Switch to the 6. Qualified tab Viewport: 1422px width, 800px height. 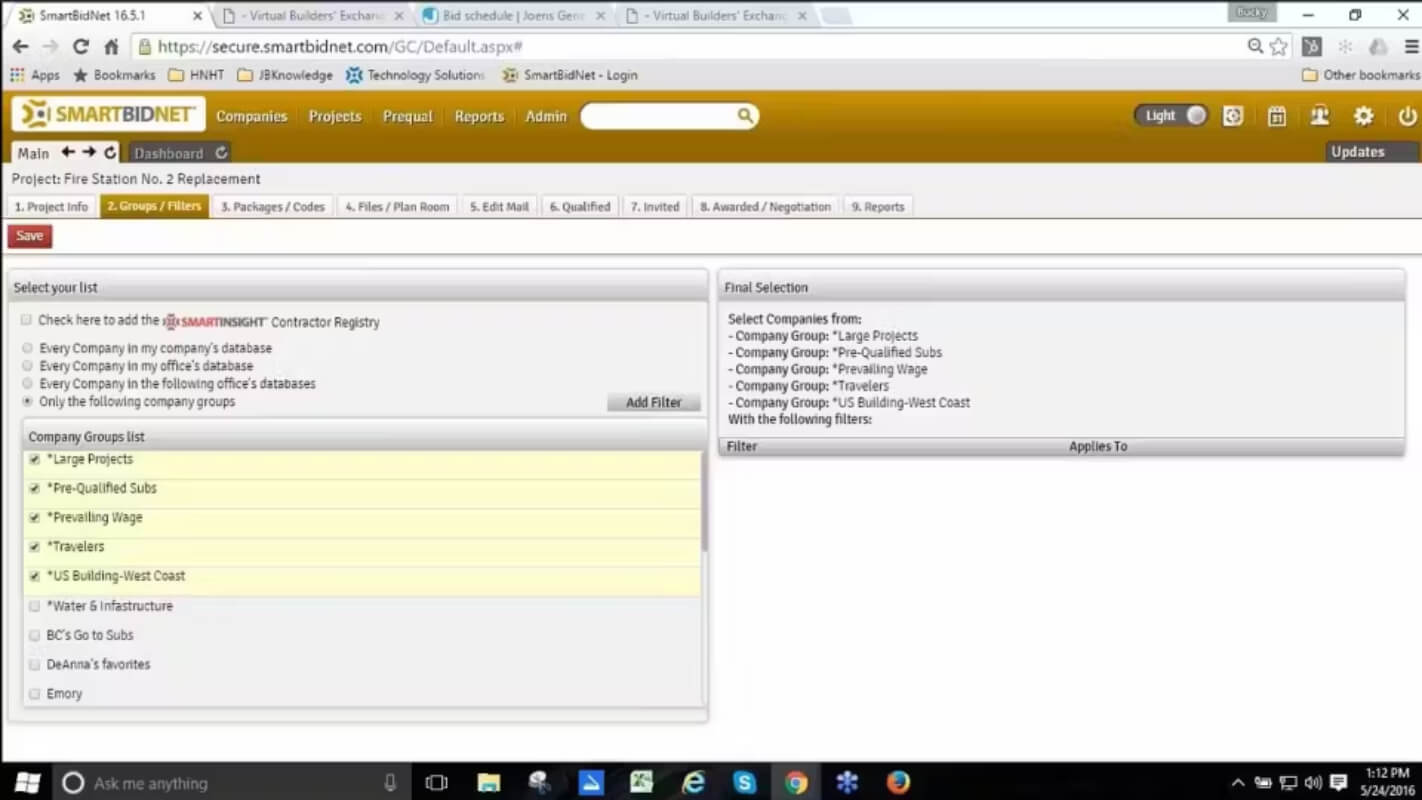point(580,207)
